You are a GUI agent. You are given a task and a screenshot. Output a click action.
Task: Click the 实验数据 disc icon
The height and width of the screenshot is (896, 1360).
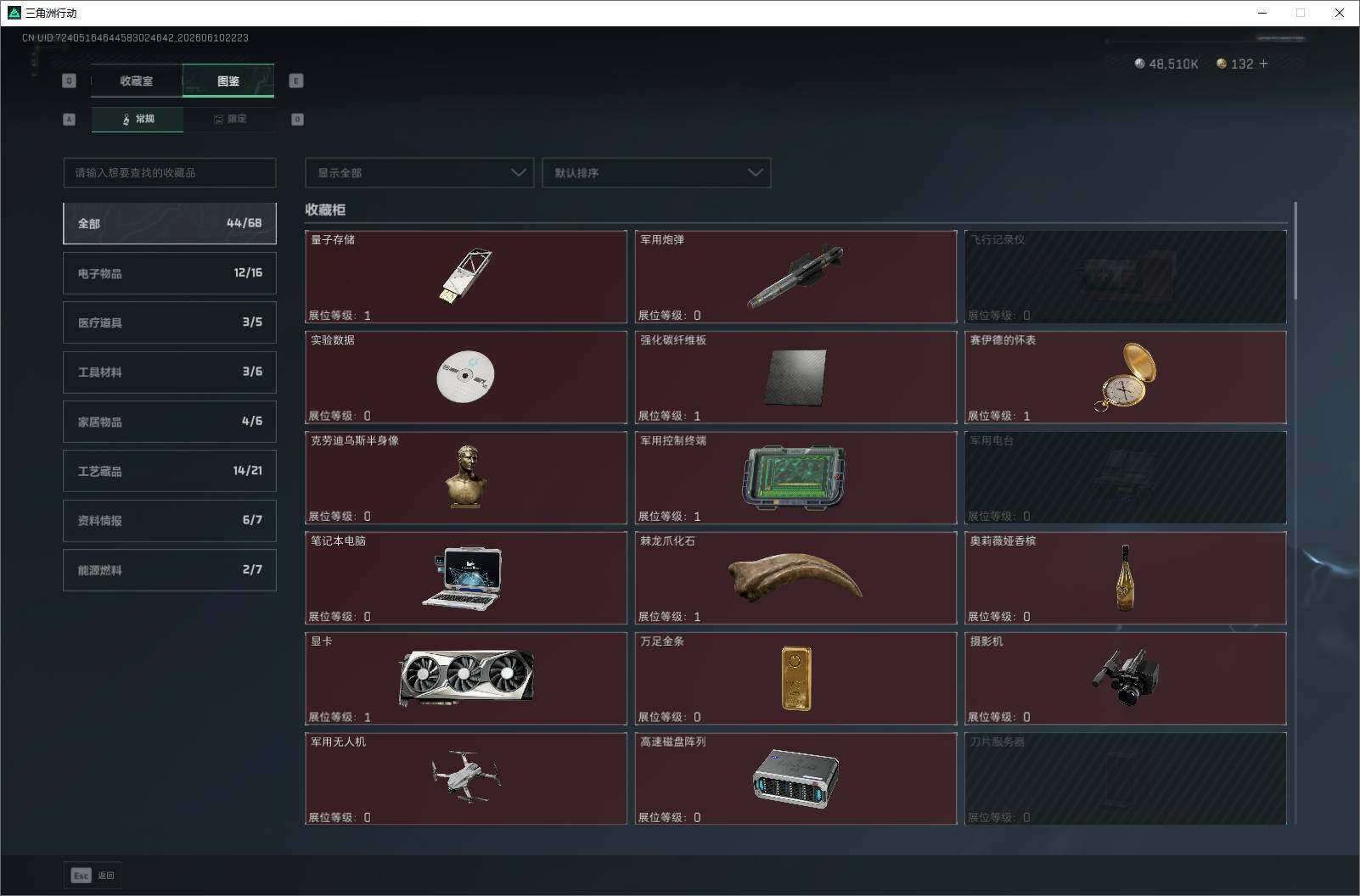465,377
